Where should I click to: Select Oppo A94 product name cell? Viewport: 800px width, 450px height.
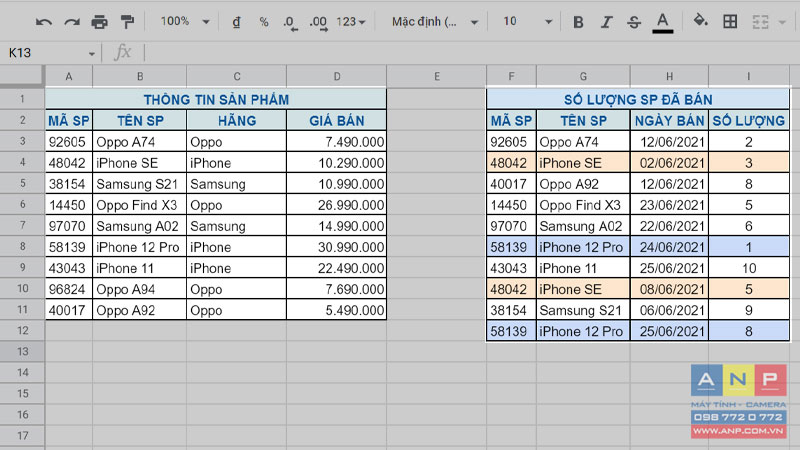coord(140,289)
